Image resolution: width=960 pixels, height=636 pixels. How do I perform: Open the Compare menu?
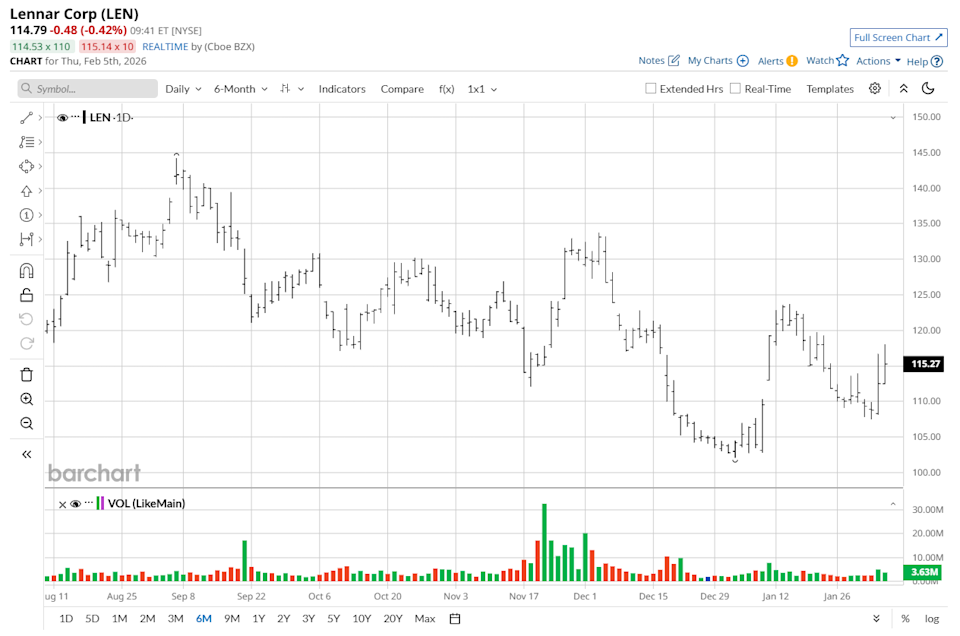(402, 89)
